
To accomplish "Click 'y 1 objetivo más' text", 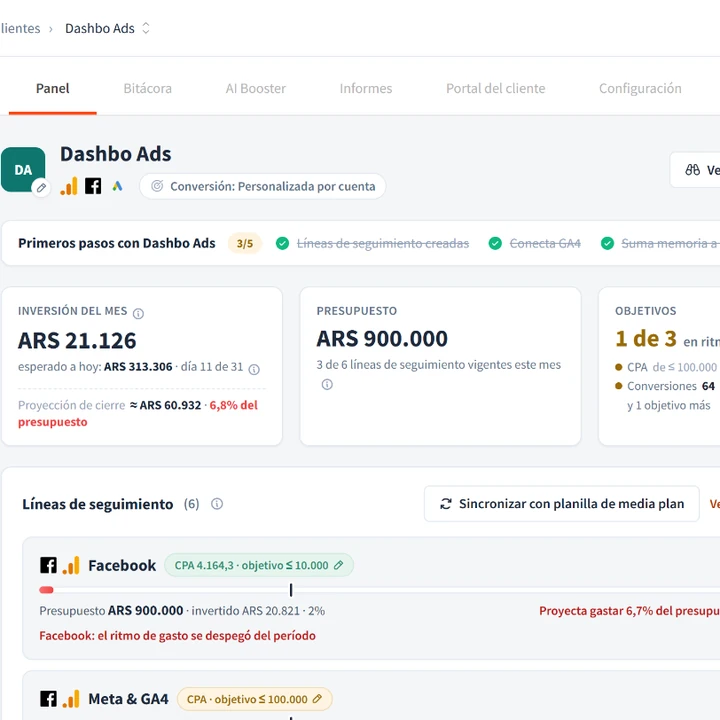I will tap(669, 405).
